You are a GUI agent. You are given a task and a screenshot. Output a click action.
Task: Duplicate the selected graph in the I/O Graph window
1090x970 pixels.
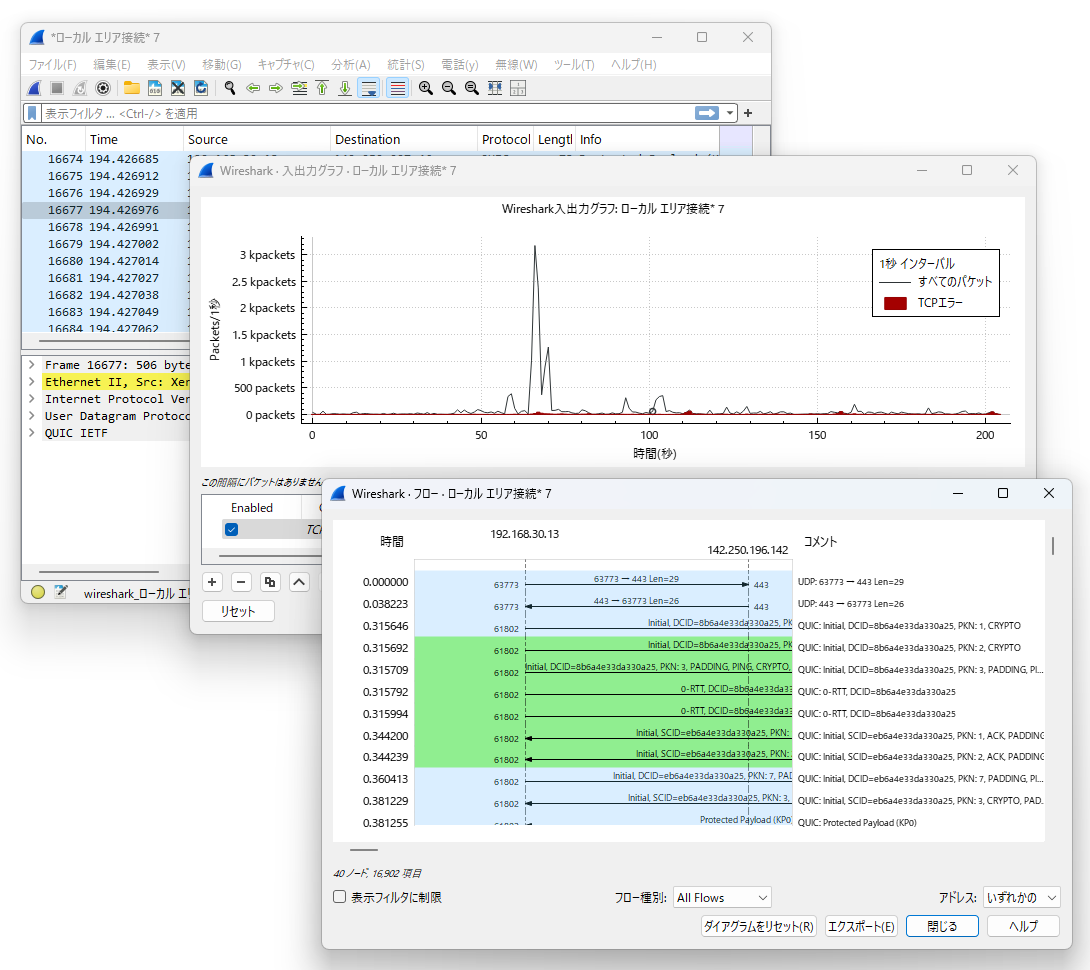click(270, 582)
